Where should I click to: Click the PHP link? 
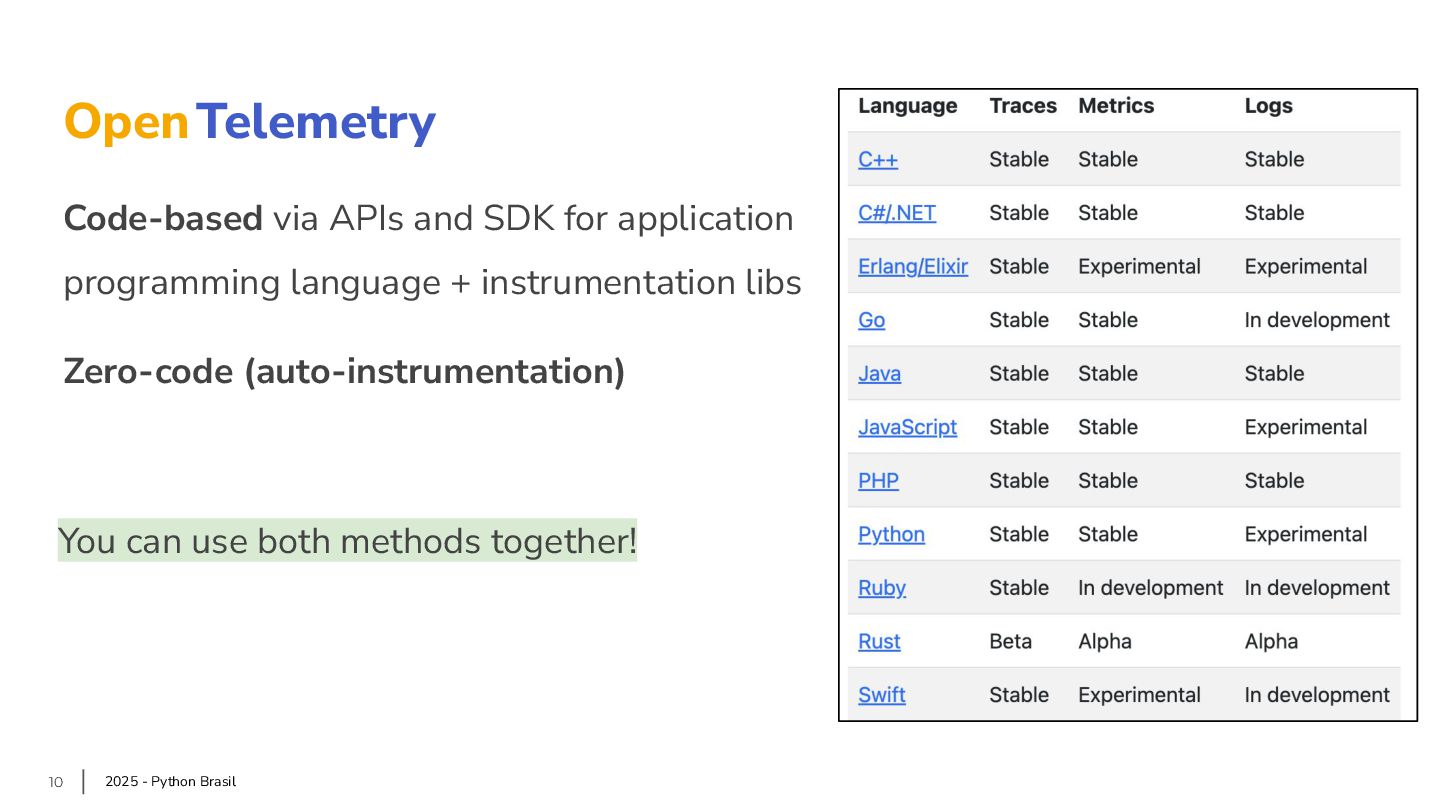(x=878, y=481)
